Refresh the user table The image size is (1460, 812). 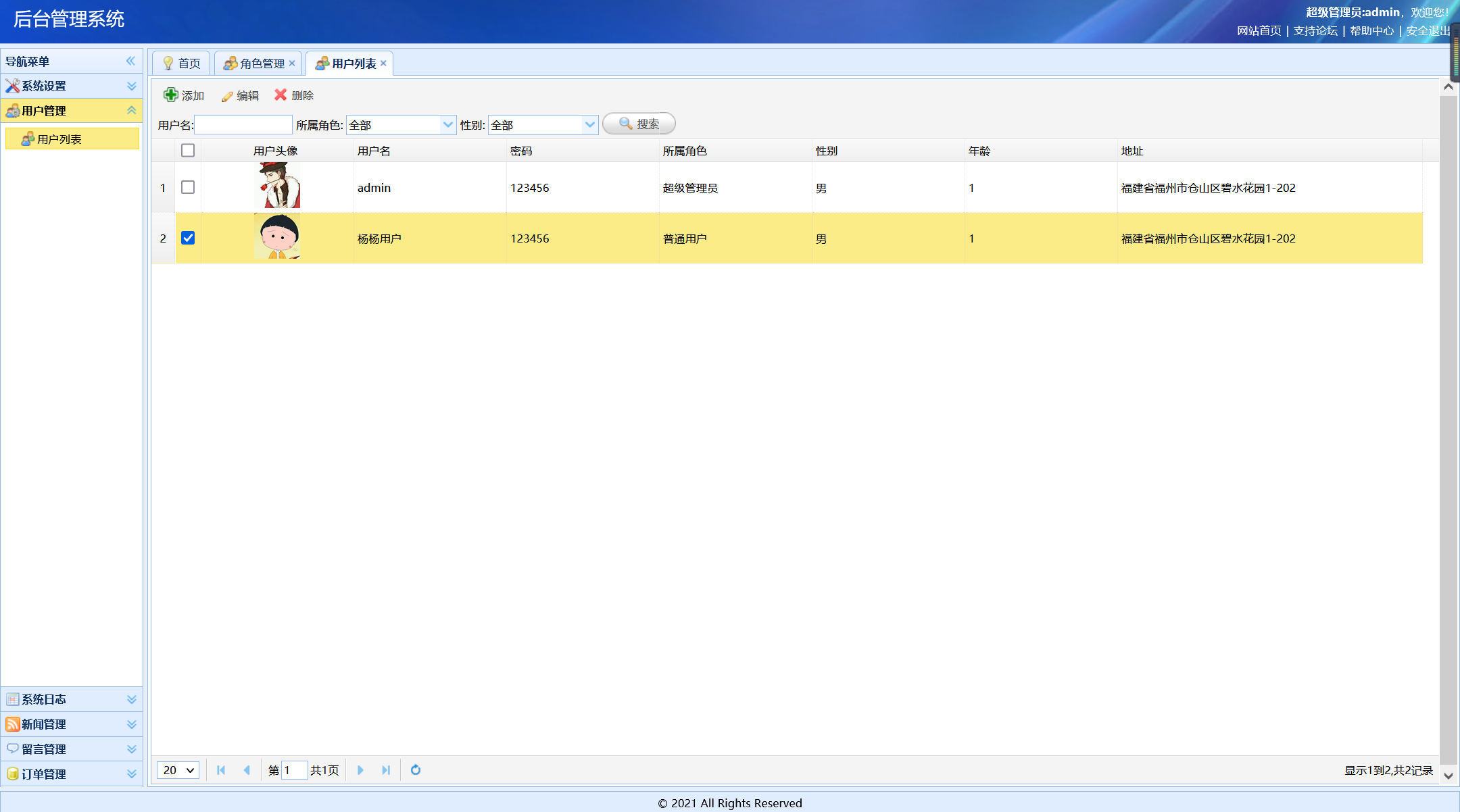[x=416, y=770]
